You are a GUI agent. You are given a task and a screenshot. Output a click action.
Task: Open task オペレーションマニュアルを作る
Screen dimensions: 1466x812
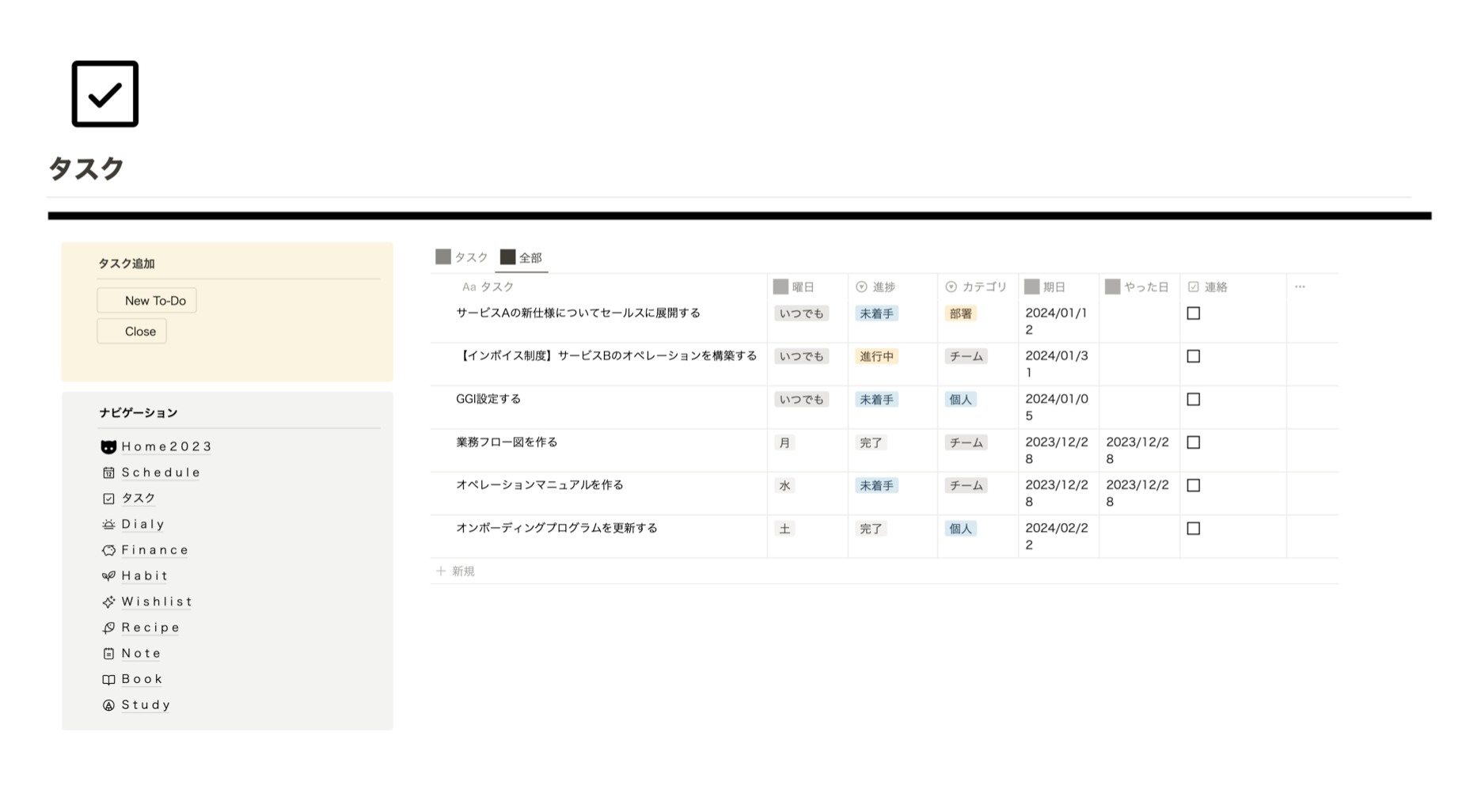[x=540, y=484]
